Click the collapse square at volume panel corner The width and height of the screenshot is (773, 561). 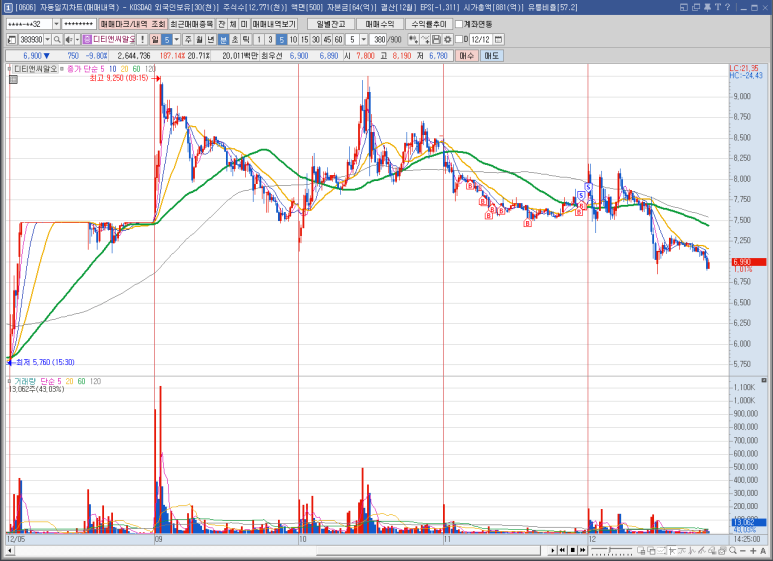tap(764, 380)
